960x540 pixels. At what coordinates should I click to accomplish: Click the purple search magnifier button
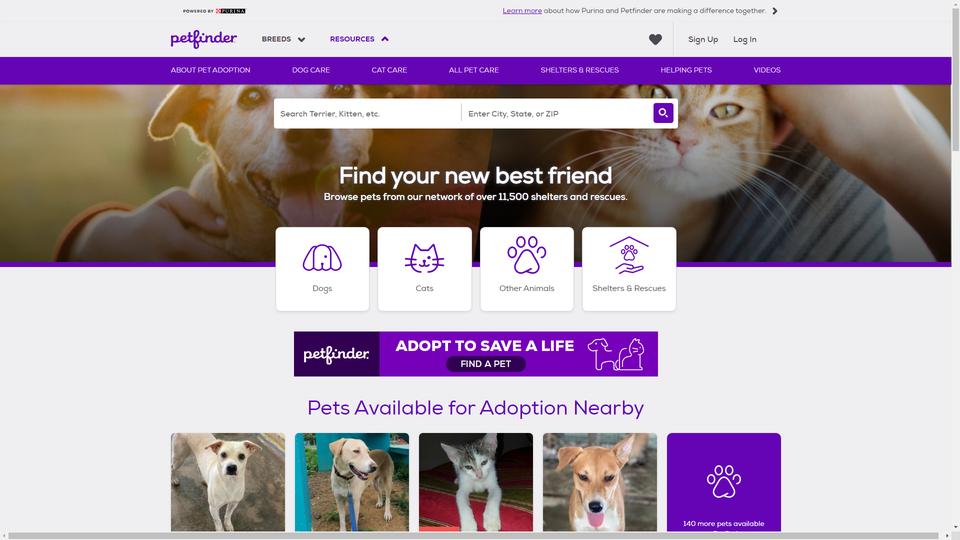pyautogui.click(x=663, y=113)
